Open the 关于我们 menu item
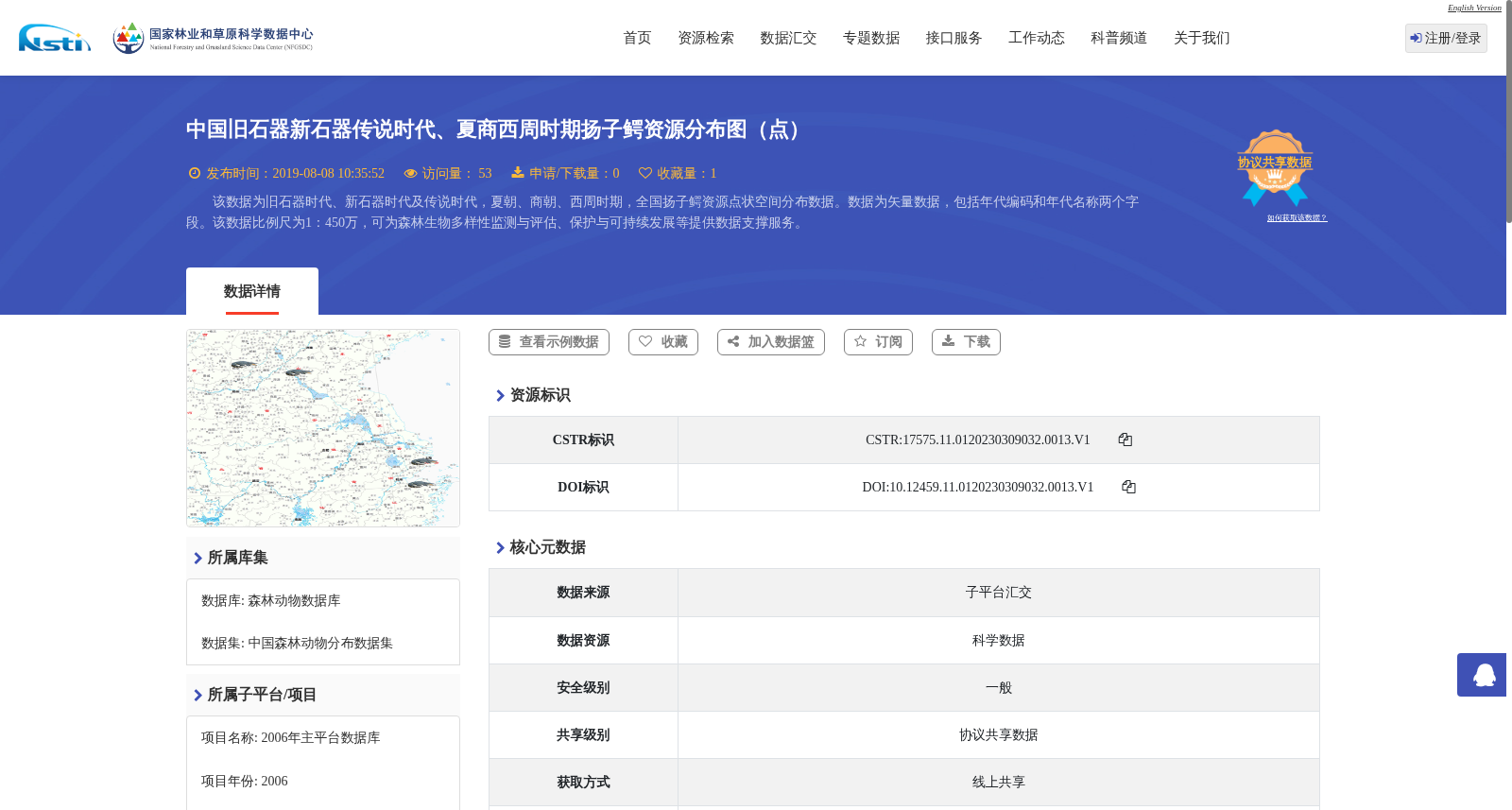The image size is (1512, 810). click(x=1202, y=38)
